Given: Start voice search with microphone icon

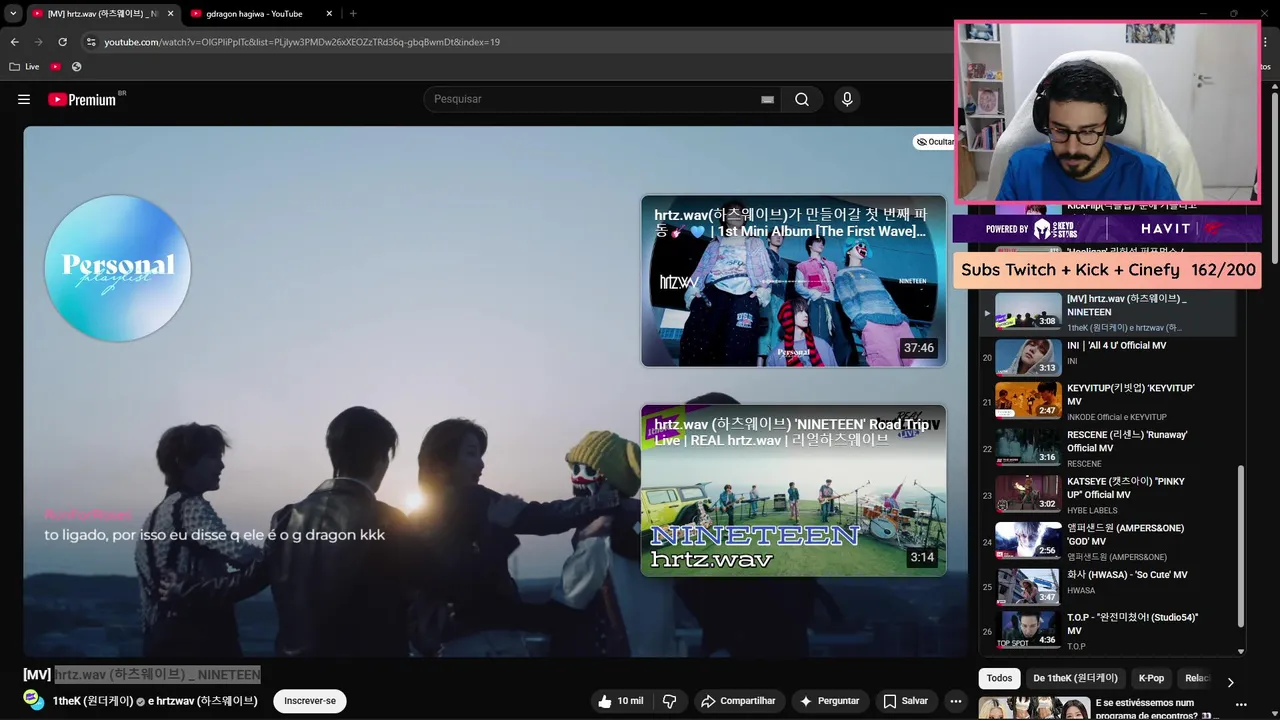Looking at the screenshot, I should point(847,99).
